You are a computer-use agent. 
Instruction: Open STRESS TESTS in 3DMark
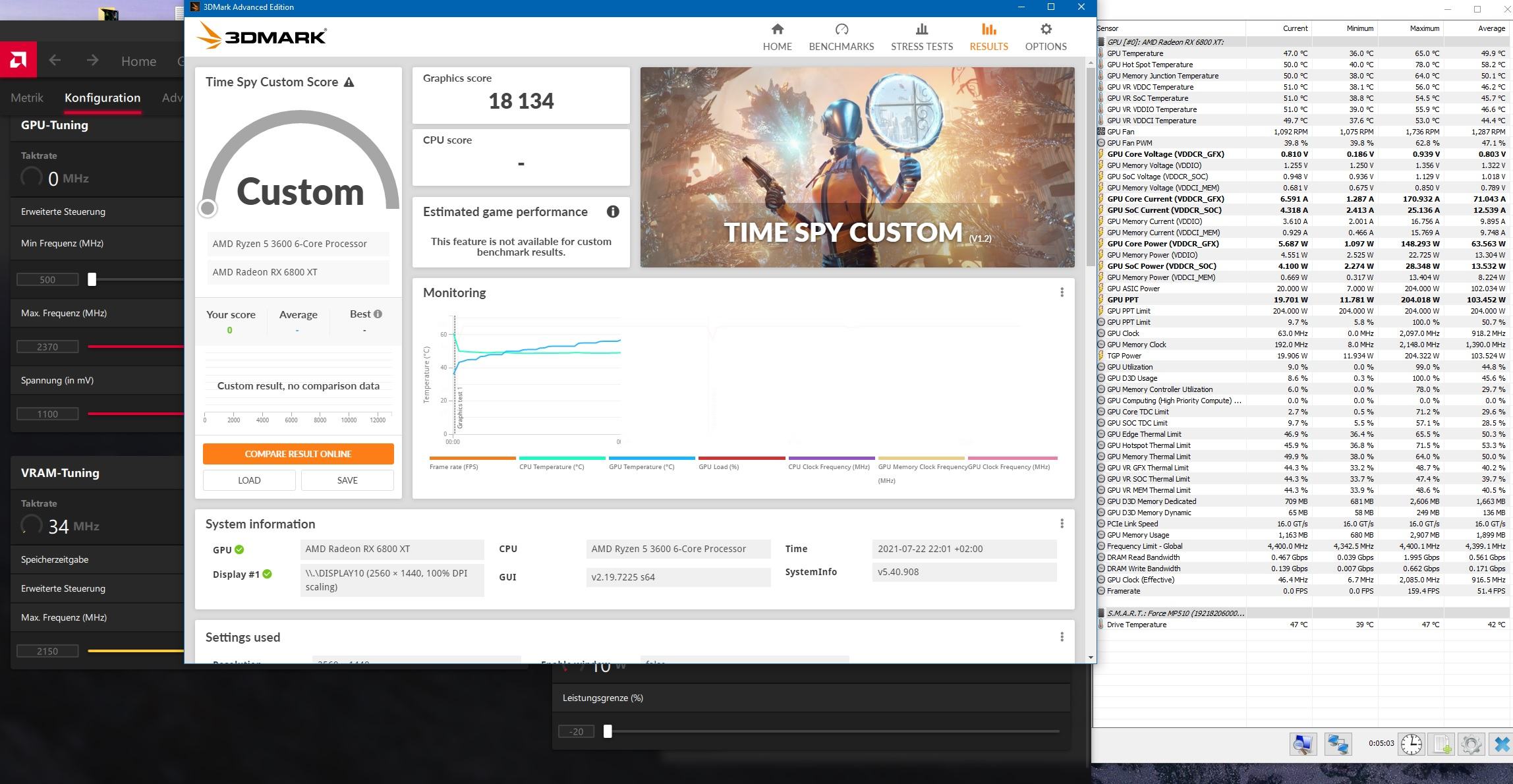921,37
